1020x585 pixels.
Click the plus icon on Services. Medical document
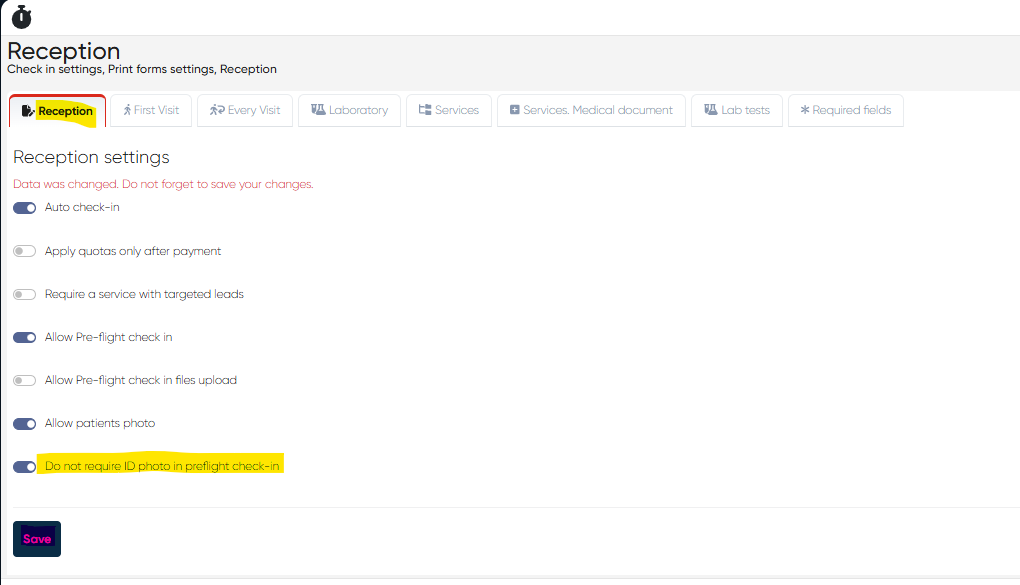point(514,110)
